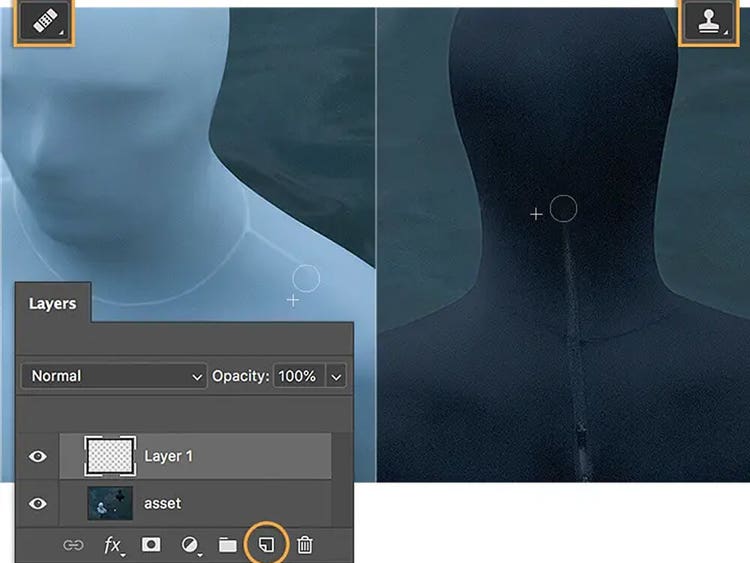Create new fill or adjustment layer
Image resolution: width=750 pixels, height=563 pixels.
pos(191,545)
